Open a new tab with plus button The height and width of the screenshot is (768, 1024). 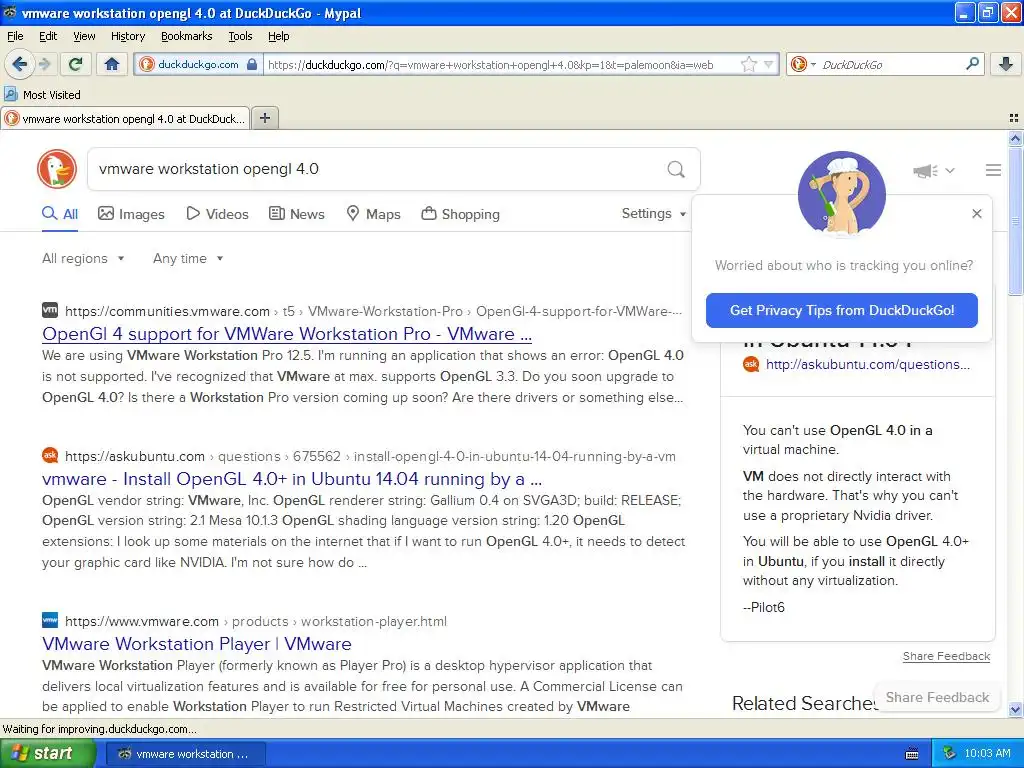[x=264, y=118]
